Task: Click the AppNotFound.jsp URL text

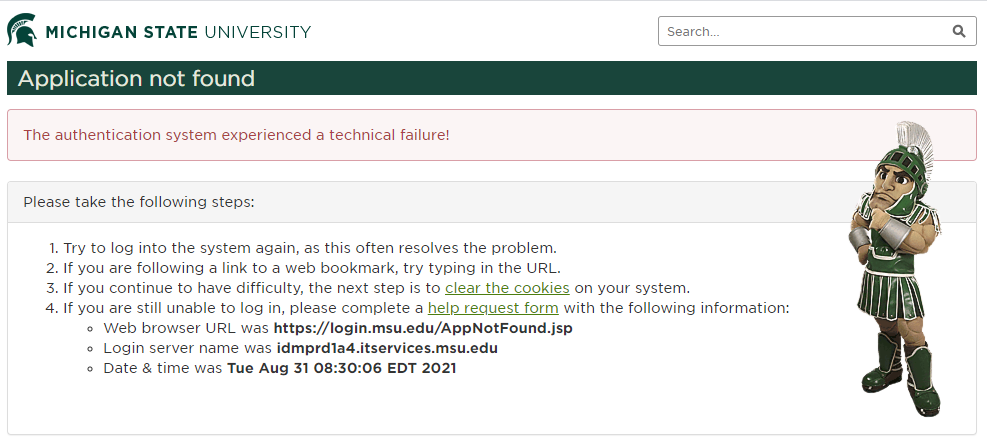Action: [x=423, y=328]
